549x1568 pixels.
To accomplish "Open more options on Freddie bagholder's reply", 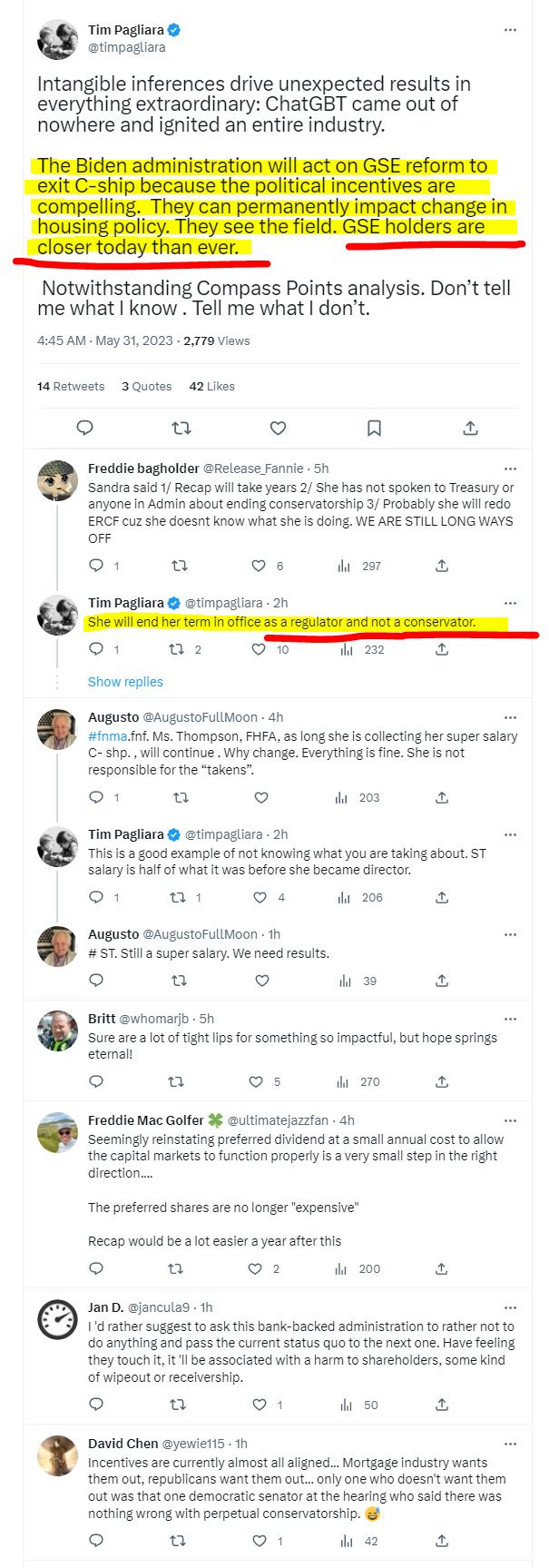I will point(510,468).
